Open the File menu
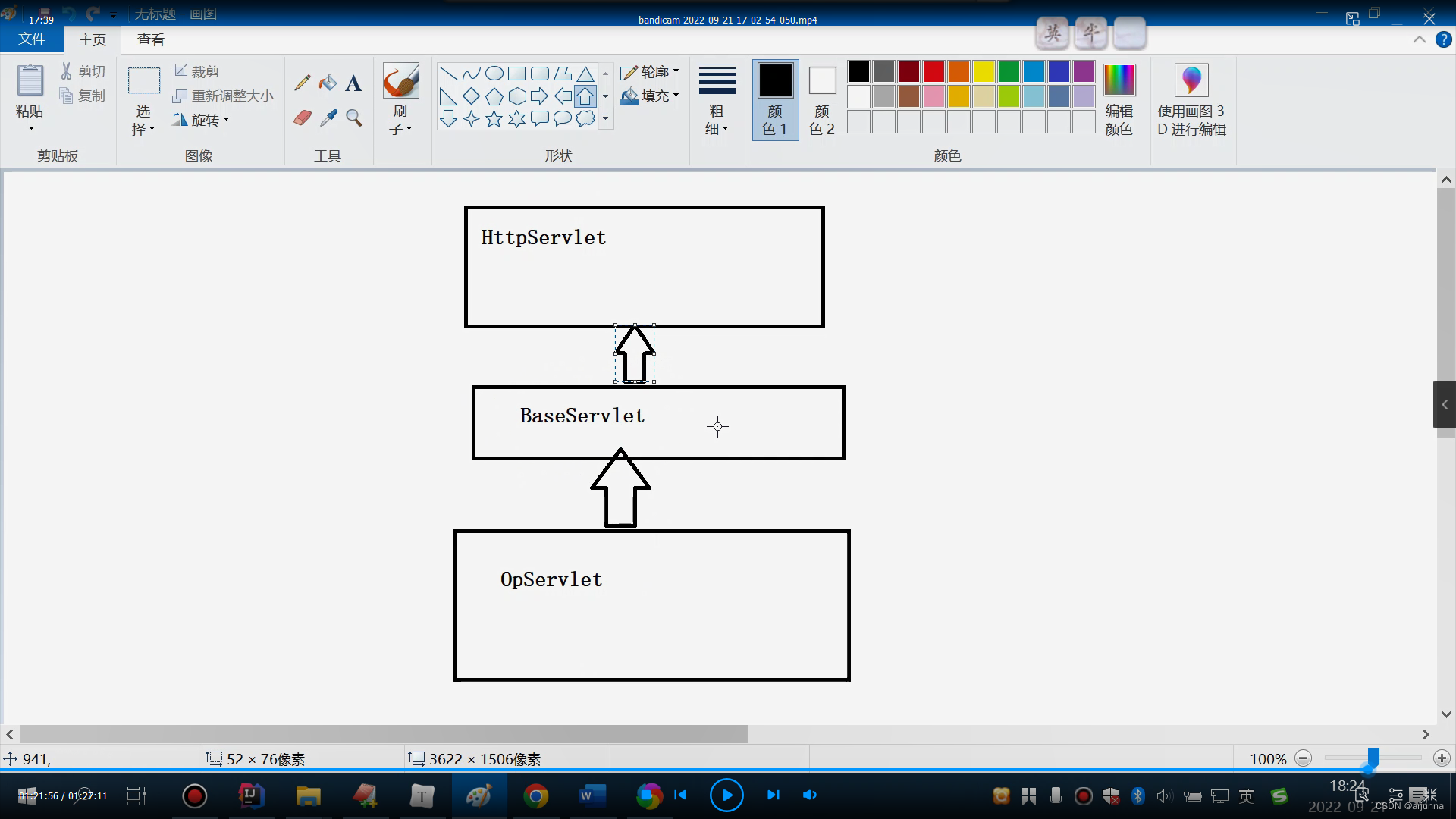This screenshot has height=819, width=1456. 32,39
